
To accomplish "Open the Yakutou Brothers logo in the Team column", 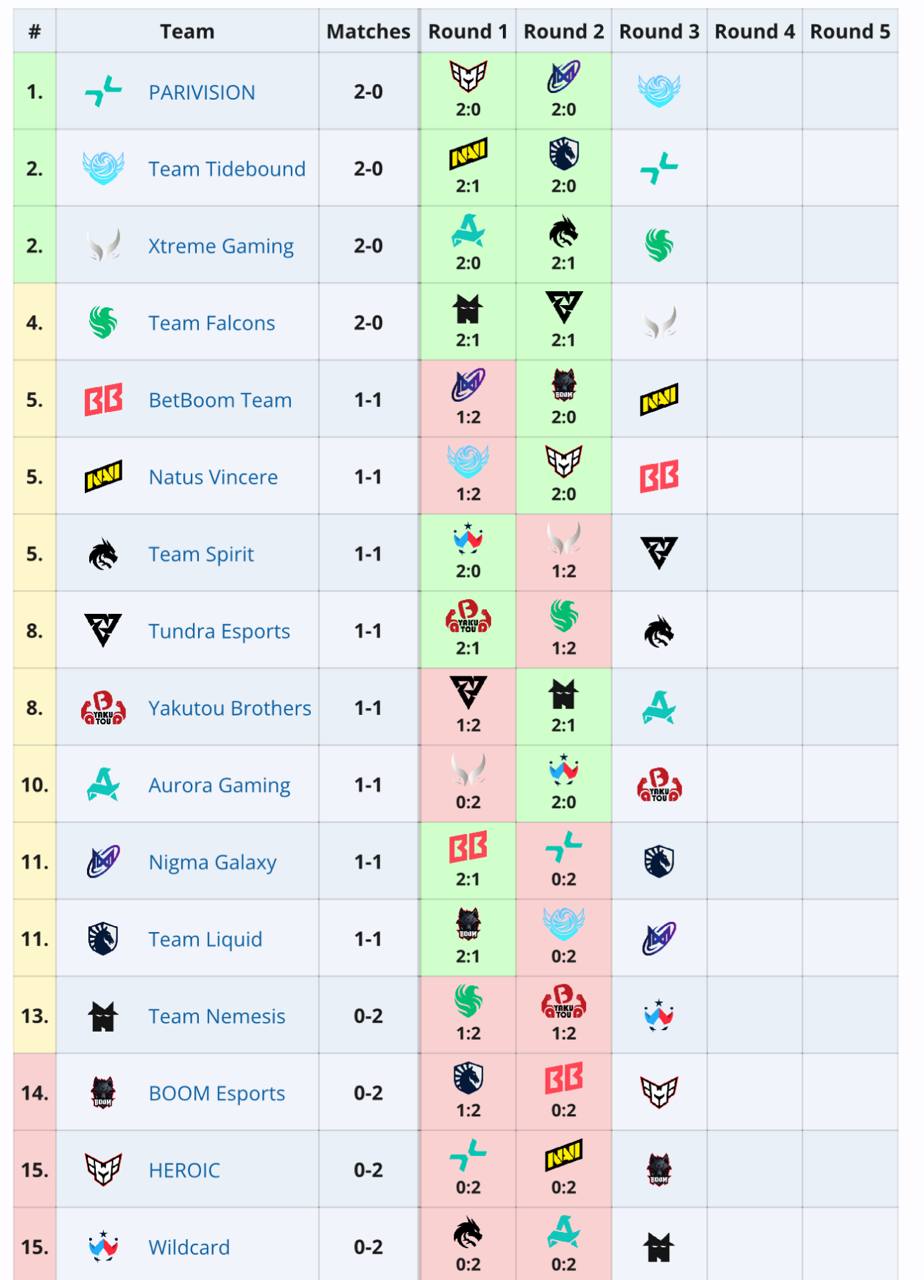I will tap(103, 709).
